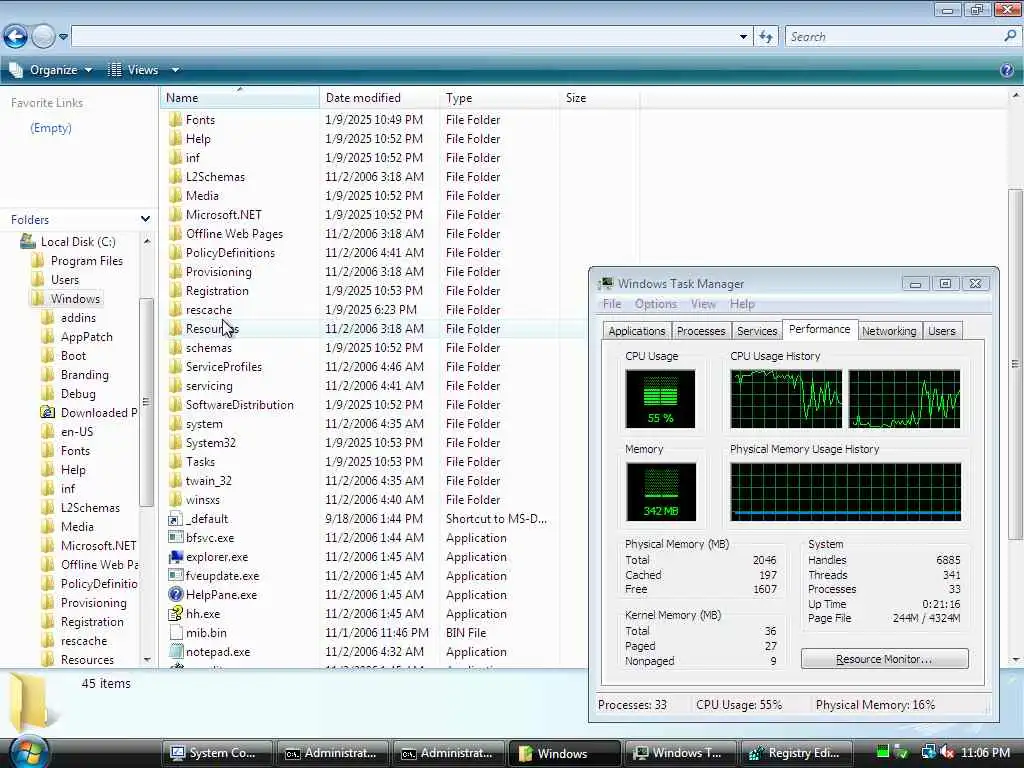Click the file list vertical scrollbar thumb
Viewport: 1024px width, 768px height.
pos(1015,364)
